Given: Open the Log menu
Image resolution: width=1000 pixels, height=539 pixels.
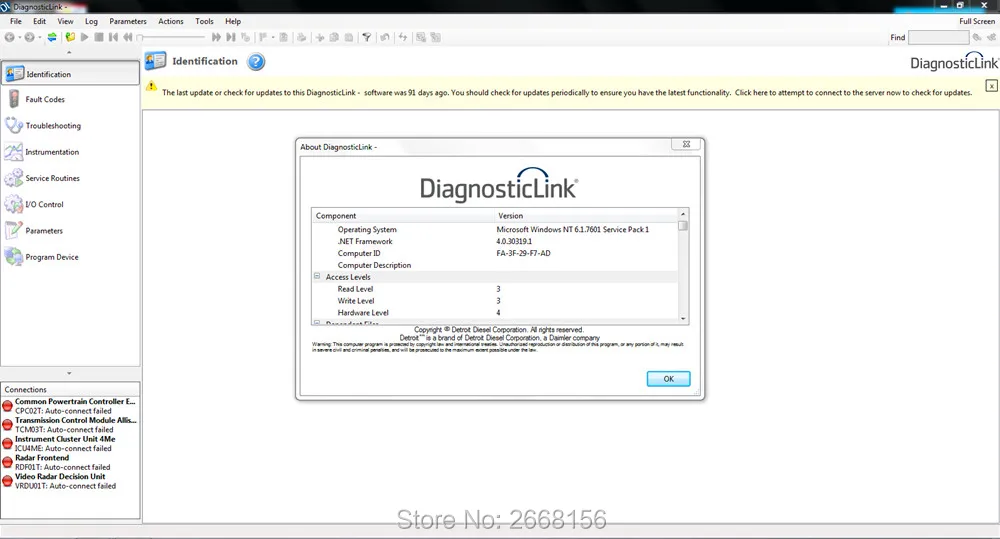Looking at the screenshot, I should pos(91,21).
